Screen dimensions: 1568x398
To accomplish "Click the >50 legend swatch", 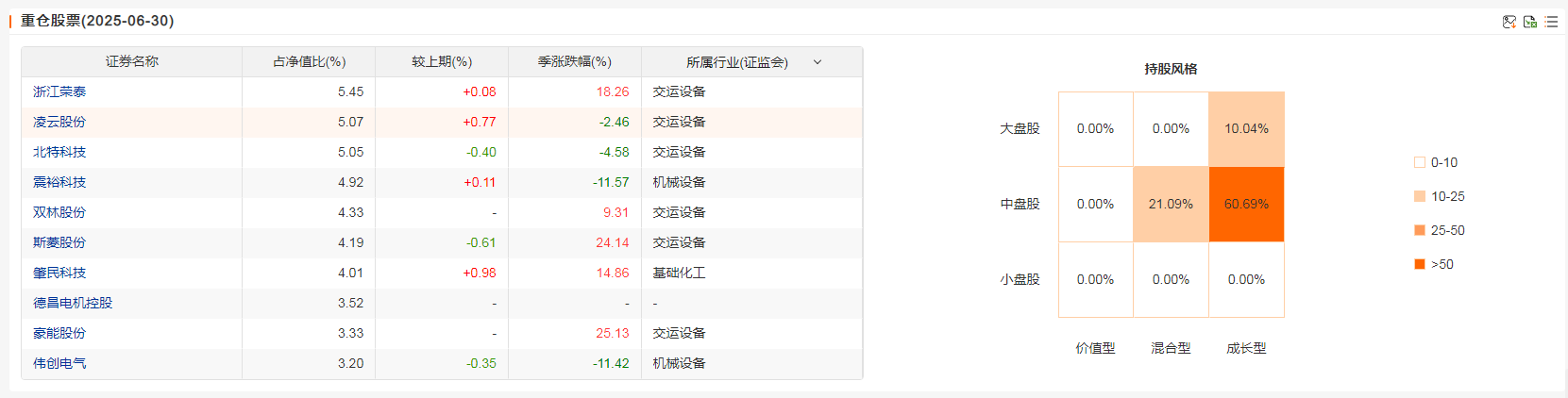I will pyautogui.click(x=1420, y=264).
